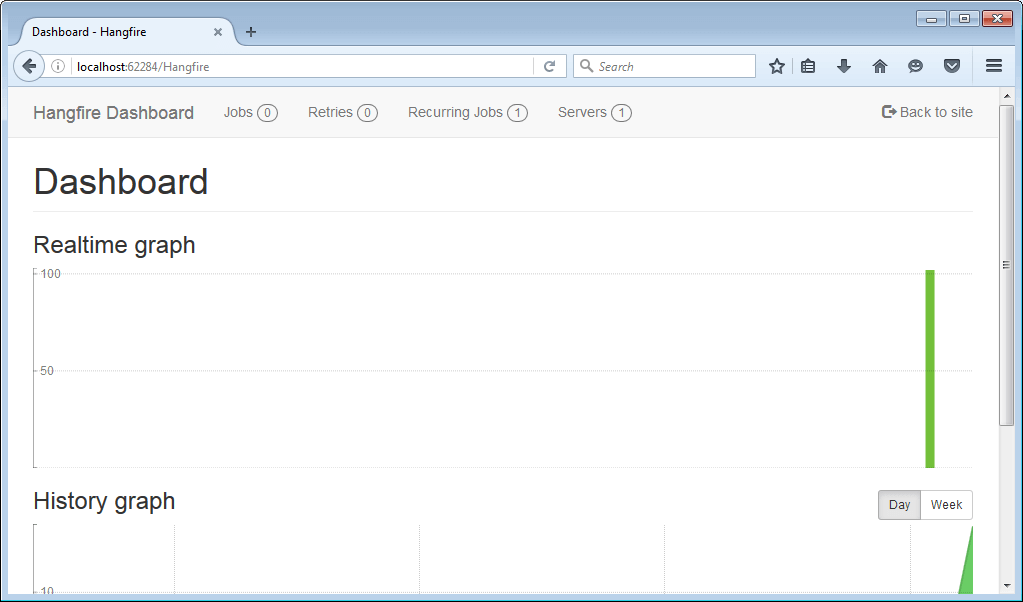This screenshot has width=1023, height=602.
Task: Save page to Pocket icon
Action: pos(952,66)
